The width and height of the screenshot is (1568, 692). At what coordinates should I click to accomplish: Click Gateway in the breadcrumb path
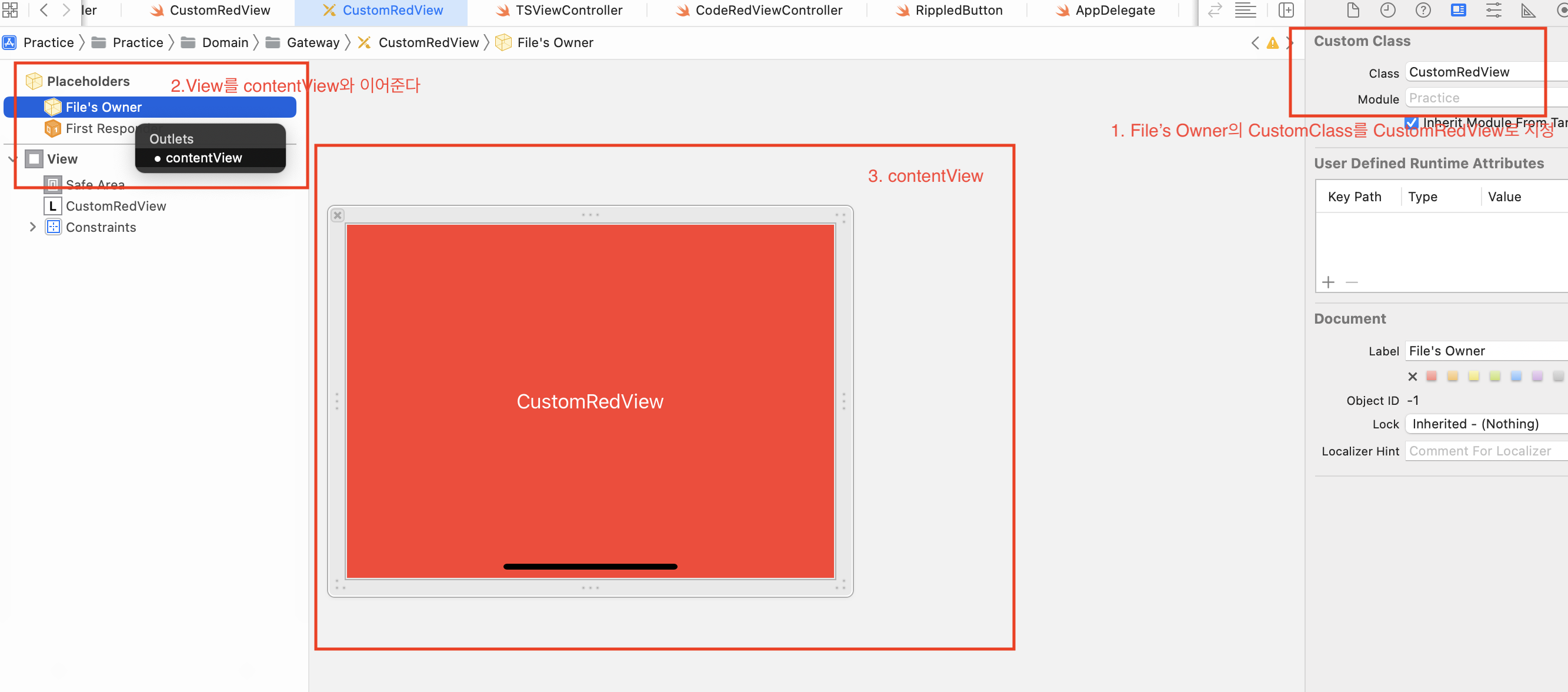313,42
